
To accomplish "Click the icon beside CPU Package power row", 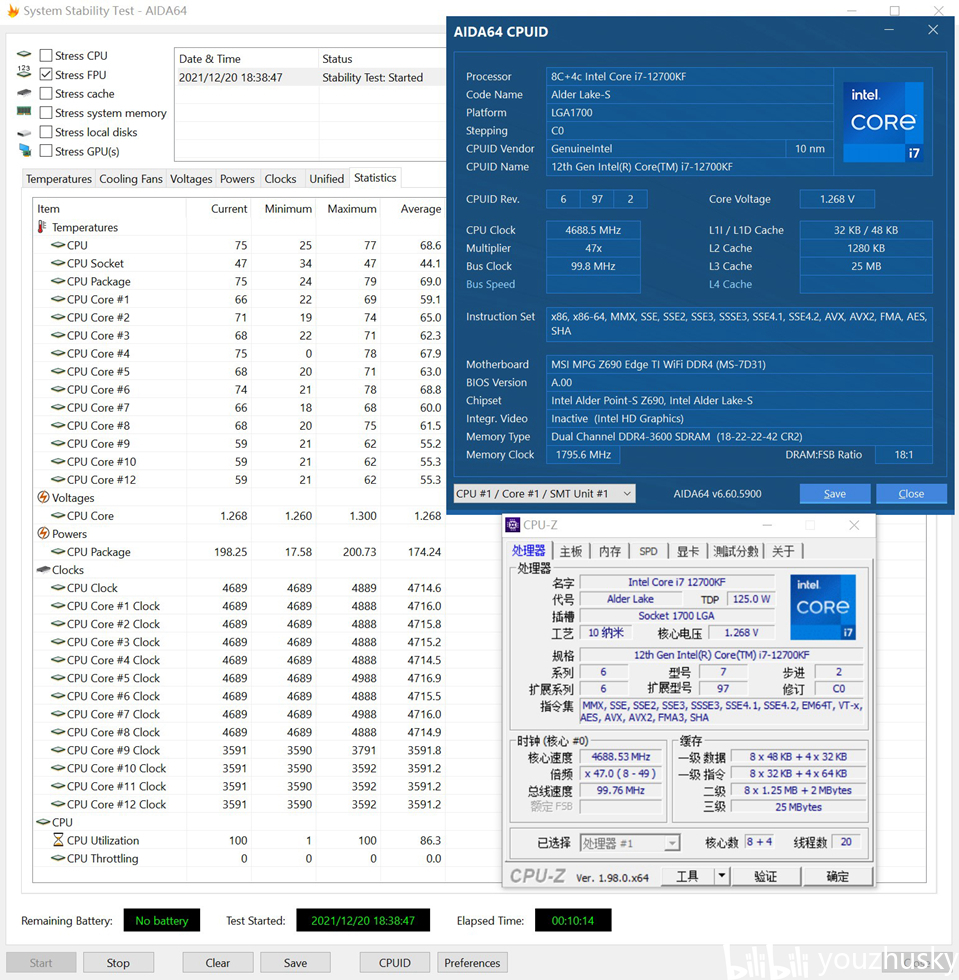I will coord(58,552).
